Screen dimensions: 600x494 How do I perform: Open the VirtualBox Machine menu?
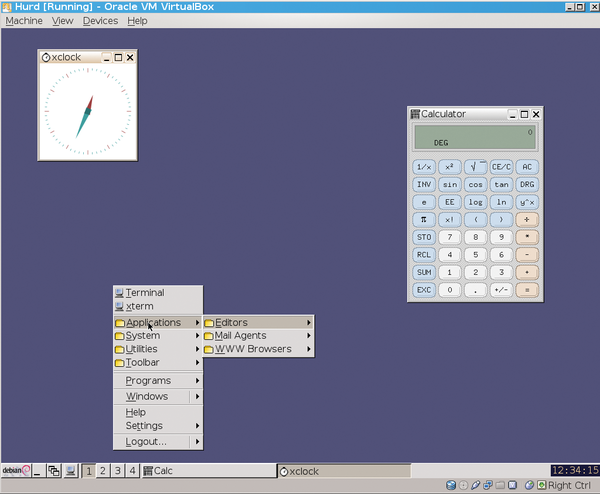tap(24, 21)
